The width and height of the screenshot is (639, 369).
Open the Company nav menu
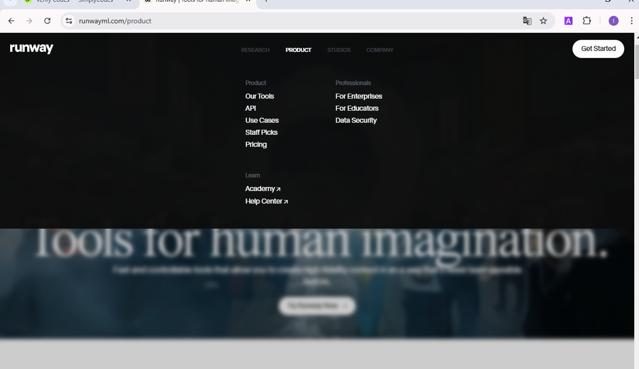coord(379,50)
